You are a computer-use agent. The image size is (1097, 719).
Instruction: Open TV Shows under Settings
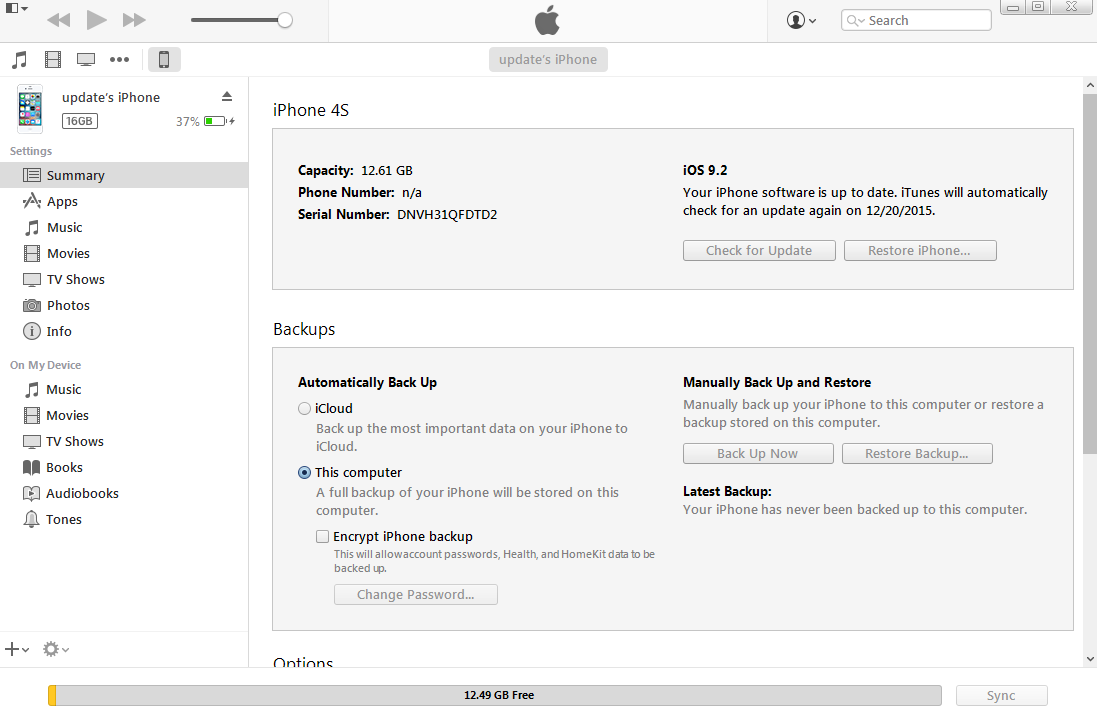click(124, 279)
